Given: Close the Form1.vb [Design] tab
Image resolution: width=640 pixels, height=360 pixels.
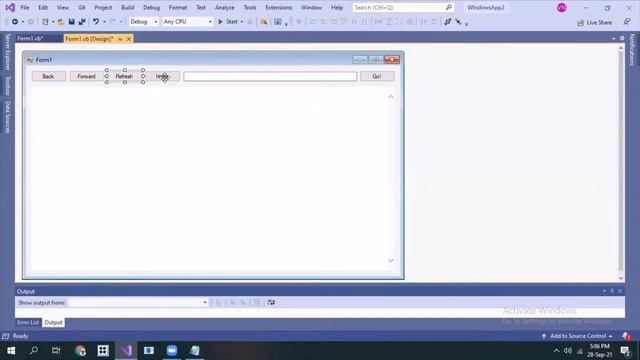Looking at the screenshot, I should pos(129,39).
